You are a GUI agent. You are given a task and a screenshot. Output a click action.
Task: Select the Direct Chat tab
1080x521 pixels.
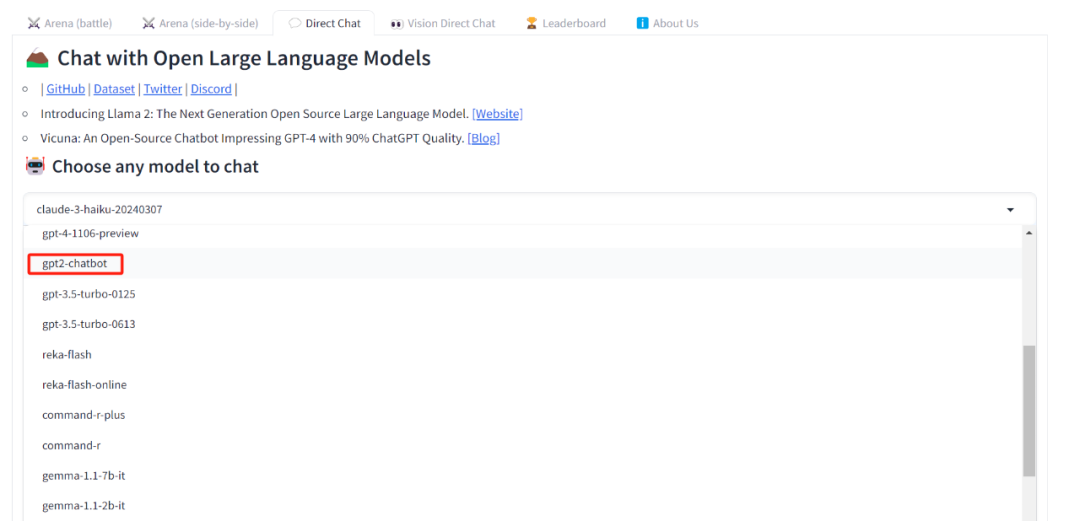(324, 23)
